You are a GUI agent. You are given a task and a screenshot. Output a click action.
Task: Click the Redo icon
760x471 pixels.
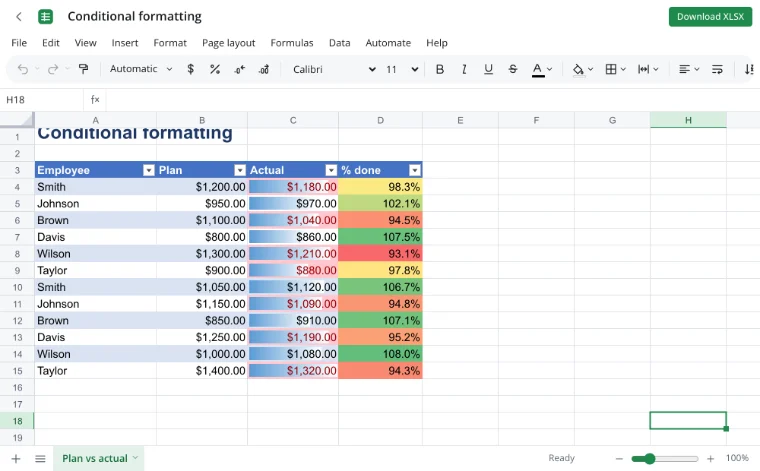[x=53, y=69]
